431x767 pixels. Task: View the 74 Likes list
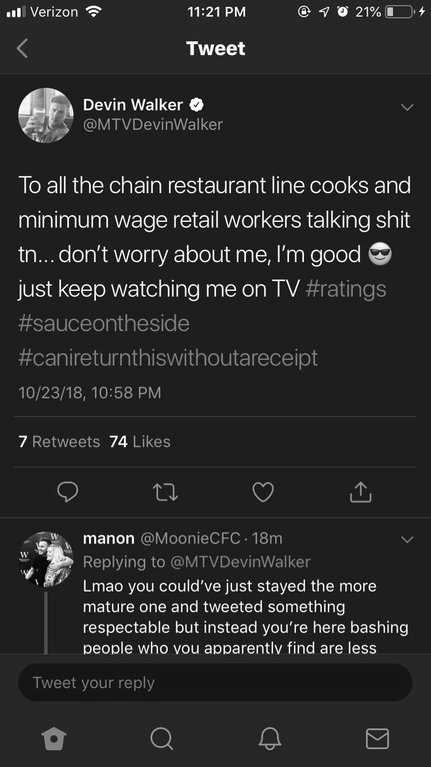pos(140,442)
